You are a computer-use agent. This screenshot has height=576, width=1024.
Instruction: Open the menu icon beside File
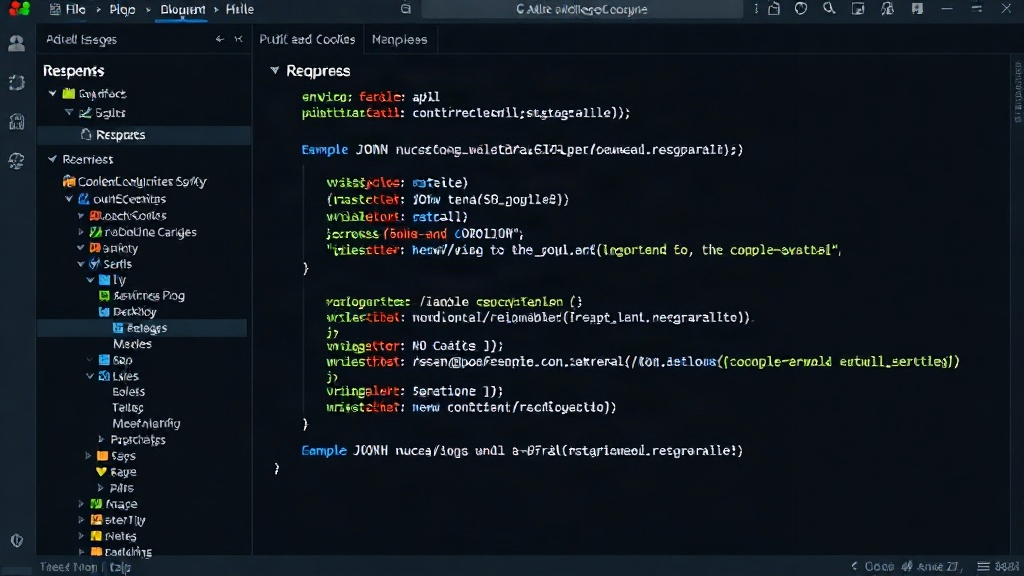(x=55, y=9)
